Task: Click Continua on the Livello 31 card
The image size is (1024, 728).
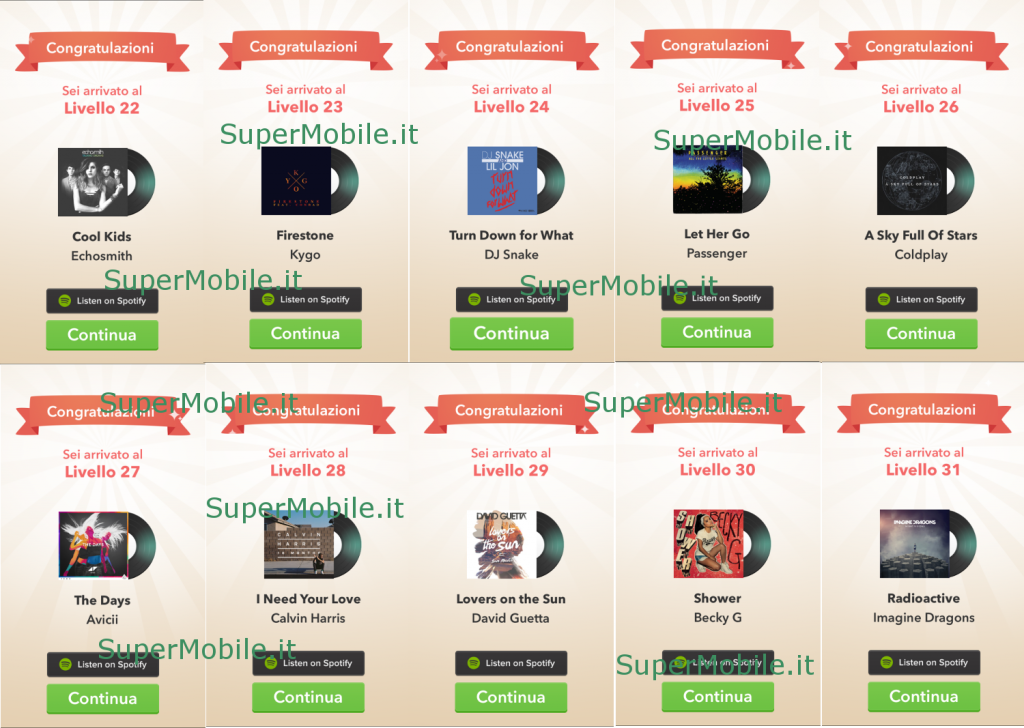Action: point(924,697)
